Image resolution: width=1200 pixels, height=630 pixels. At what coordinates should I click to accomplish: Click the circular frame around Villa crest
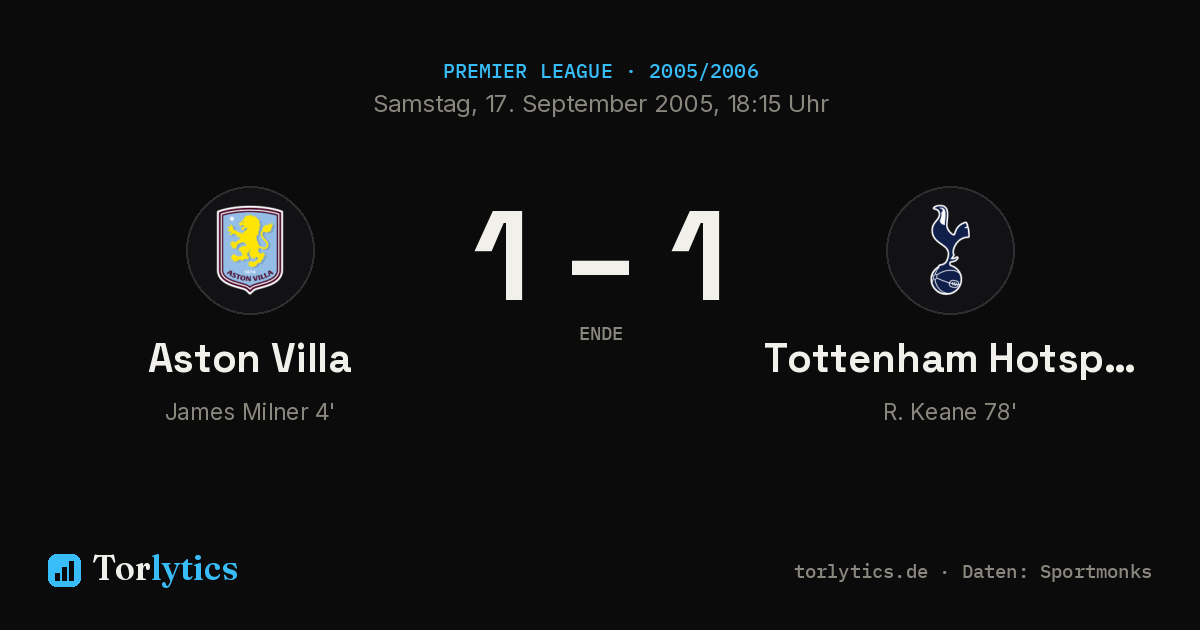(250, 250)
